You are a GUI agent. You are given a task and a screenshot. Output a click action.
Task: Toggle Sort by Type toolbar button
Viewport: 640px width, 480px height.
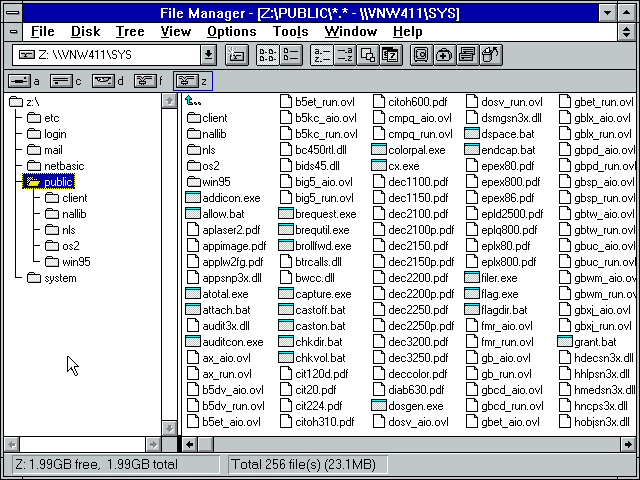(345, 55)
